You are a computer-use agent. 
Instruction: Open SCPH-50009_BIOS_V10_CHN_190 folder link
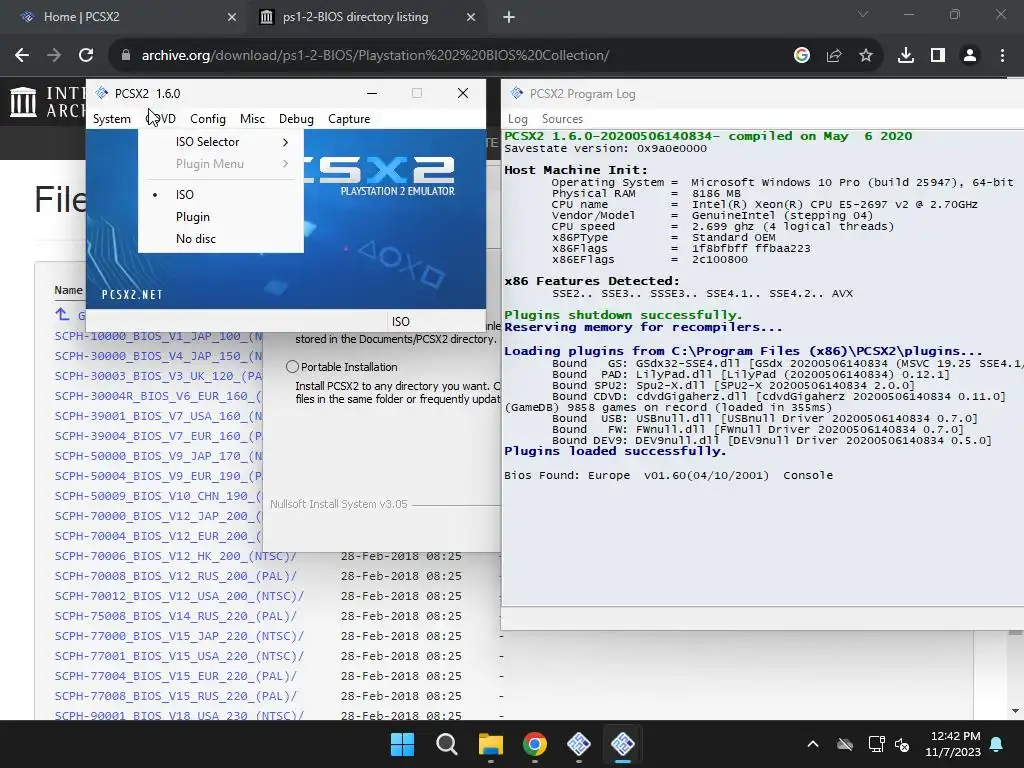click(159, 496)
